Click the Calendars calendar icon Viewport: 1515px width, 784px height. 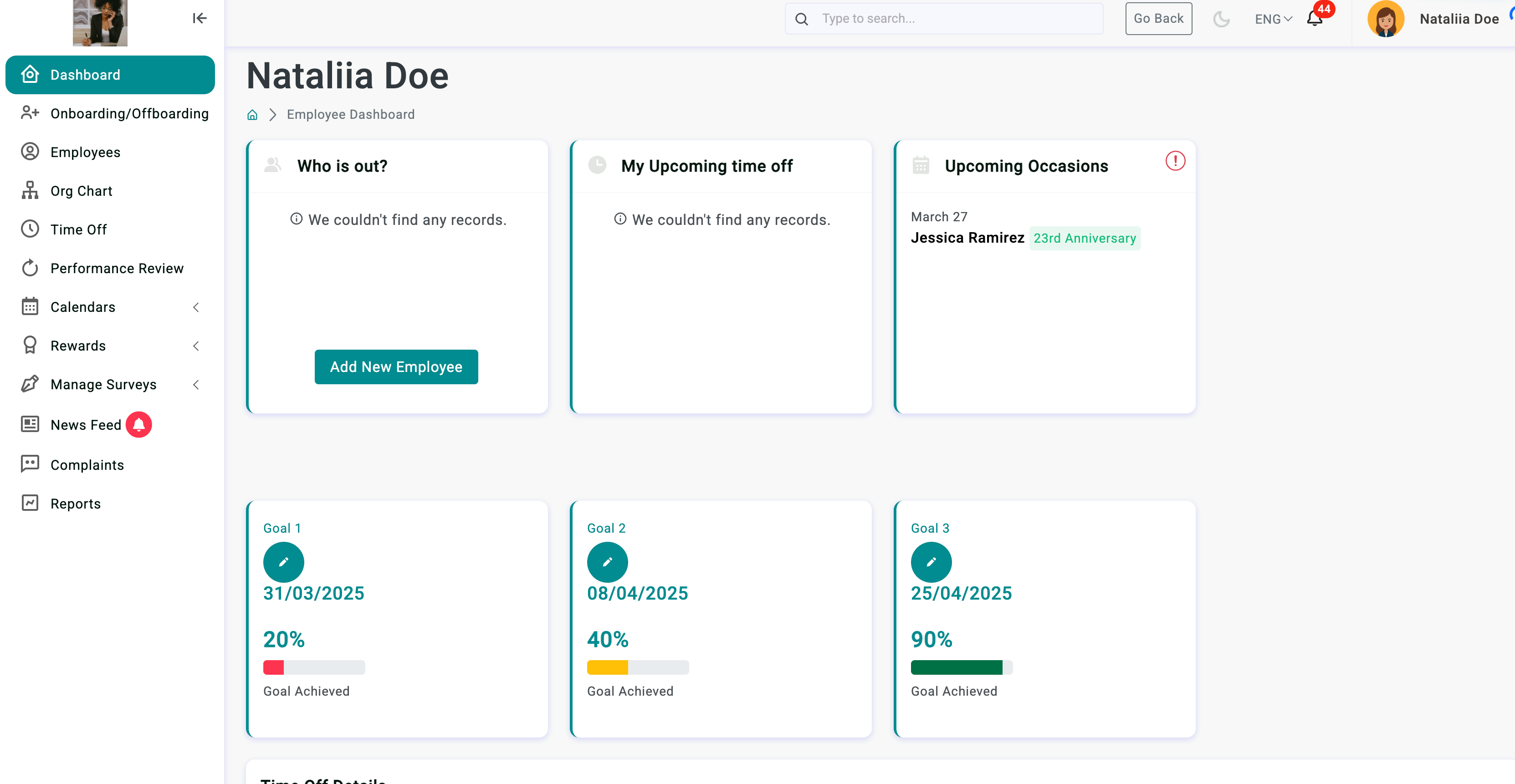click(30, 307)
